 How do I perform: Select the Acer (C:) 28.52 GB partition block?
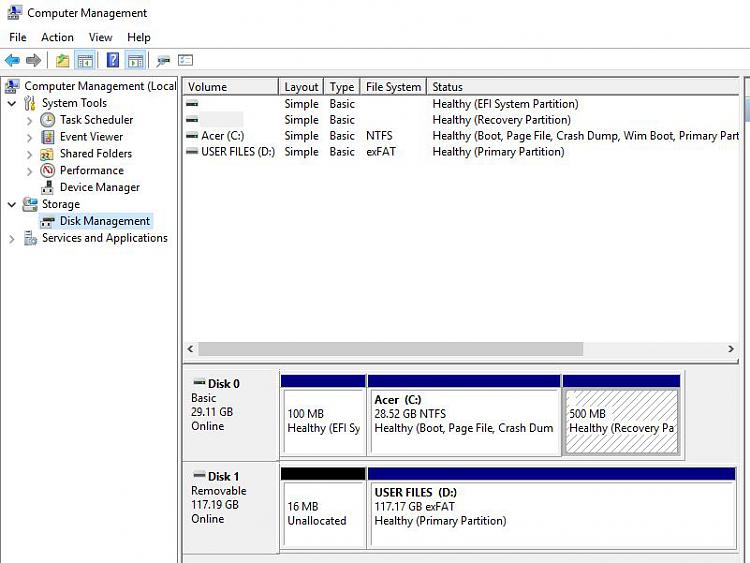464,415
